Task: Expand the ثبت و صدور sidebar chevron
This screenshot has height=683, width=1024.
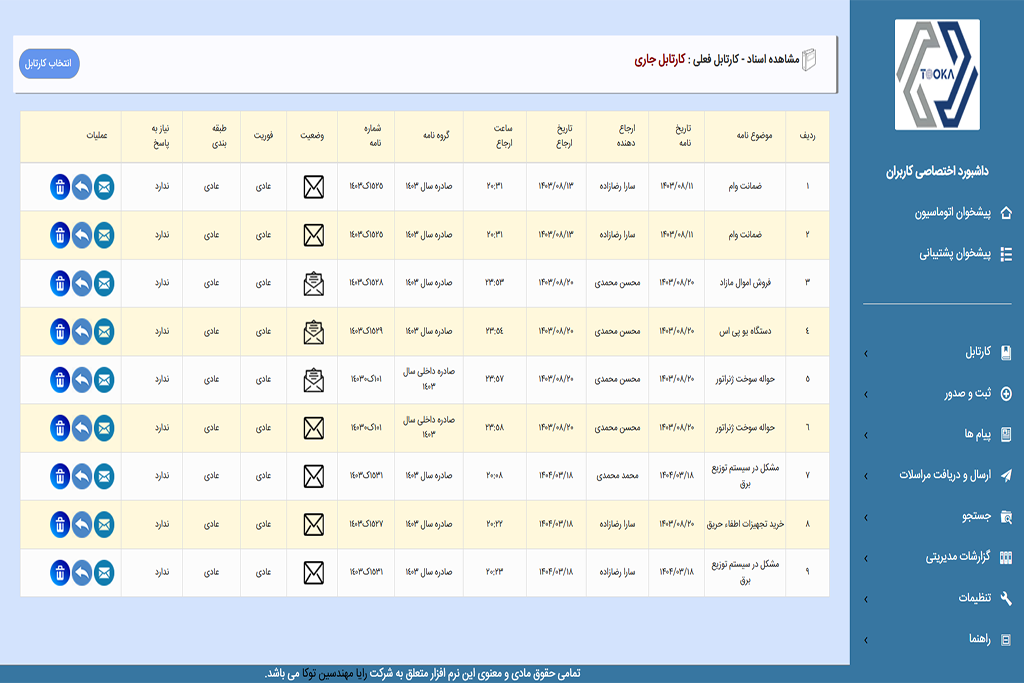Action: [866, 394]
